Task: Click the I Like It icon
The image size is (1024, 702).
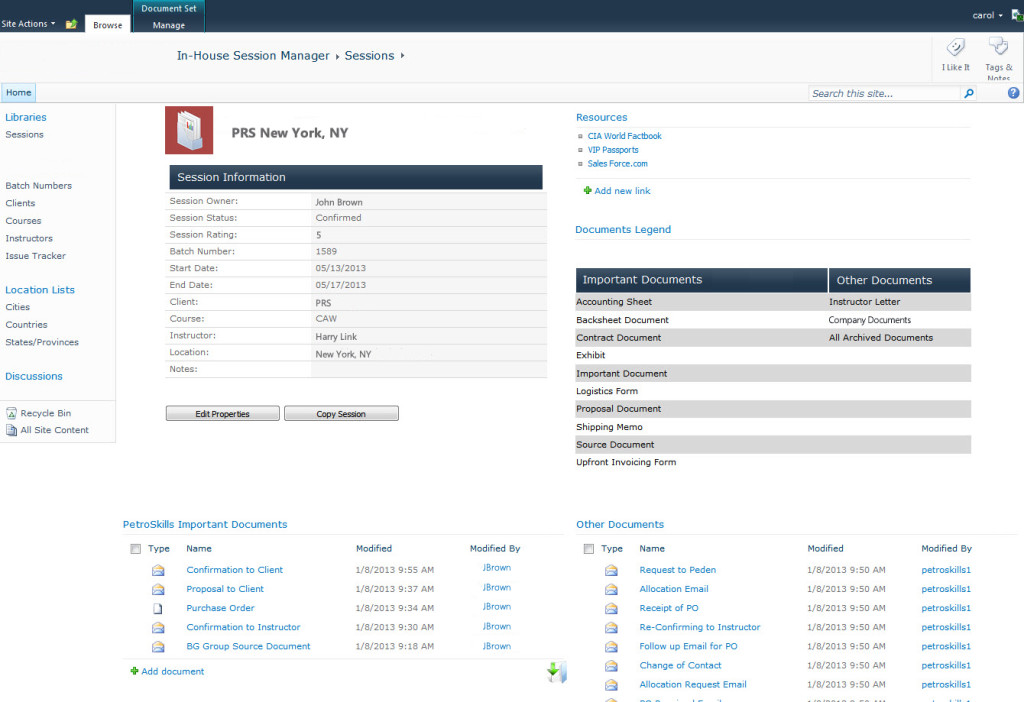Action: click(x=955, y=47)
